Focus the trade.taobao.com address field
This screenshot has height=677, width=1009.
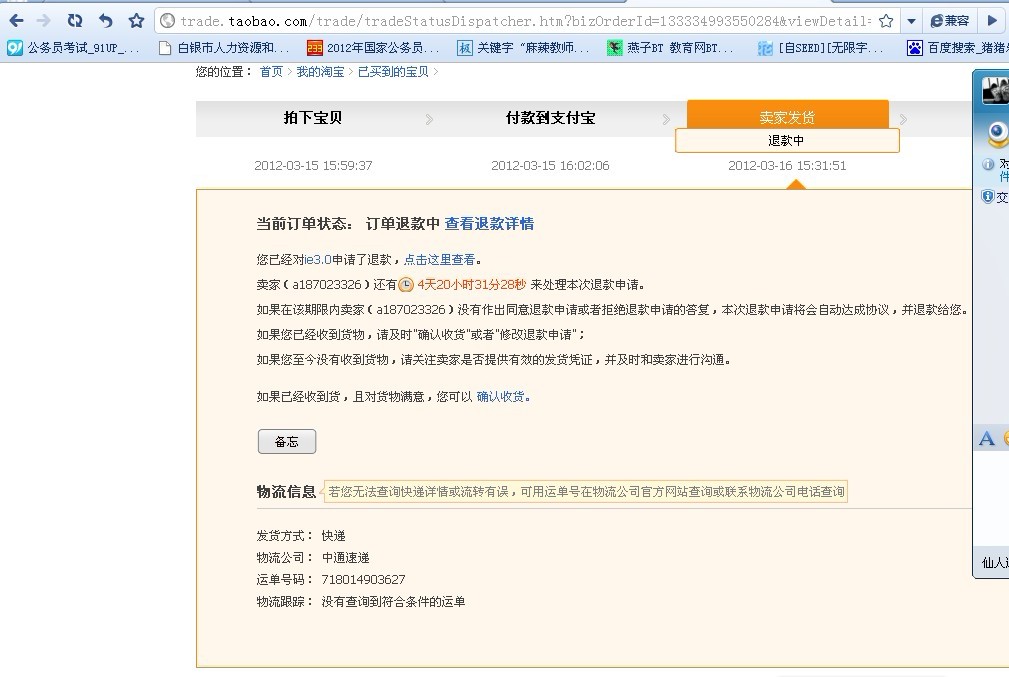coord(524,21)
